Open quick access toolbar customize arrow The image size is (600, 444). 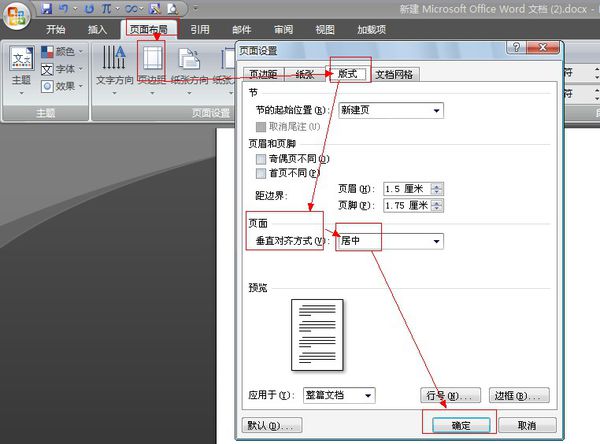[x=196, y=8]
